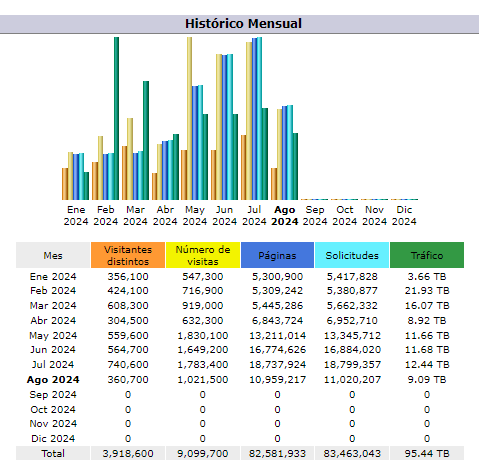Click the Sep 2024 table row label
The image size is (479, 470).
[x=53, y=395]
